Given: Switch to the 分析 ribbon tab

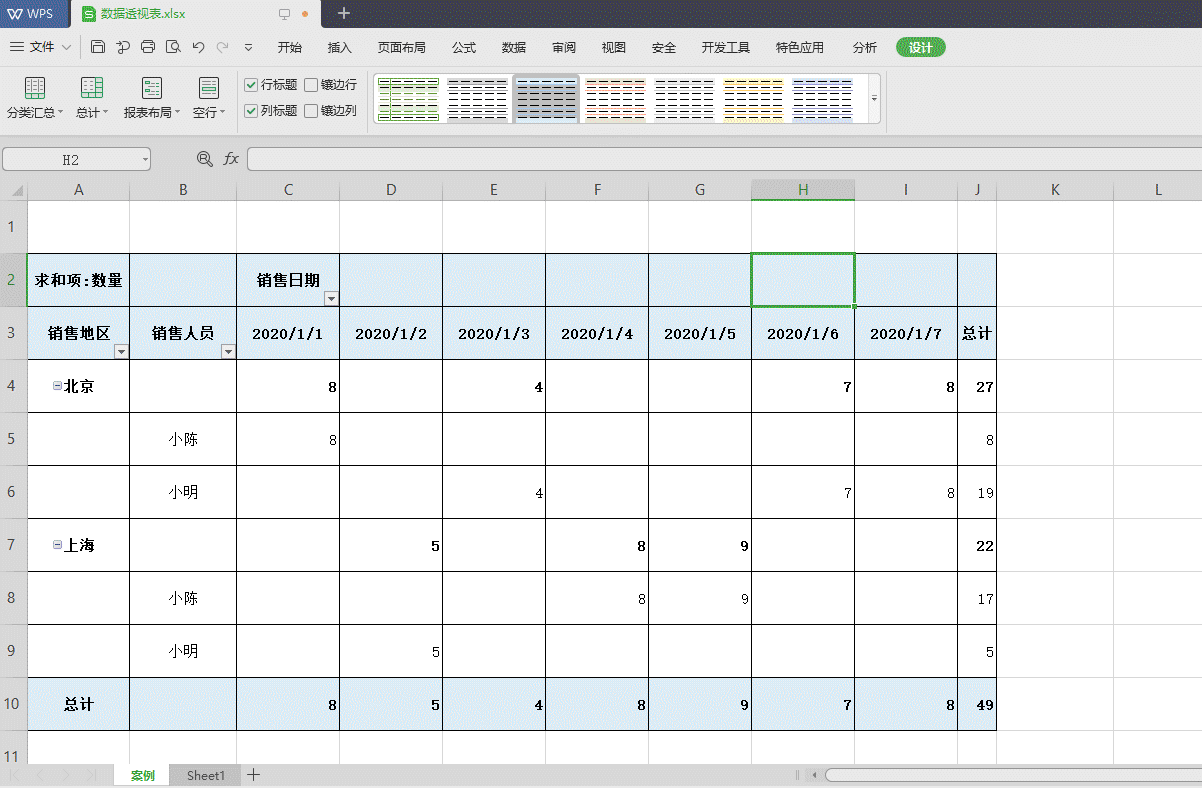Looking at the screenshot, I should [864, 47].
